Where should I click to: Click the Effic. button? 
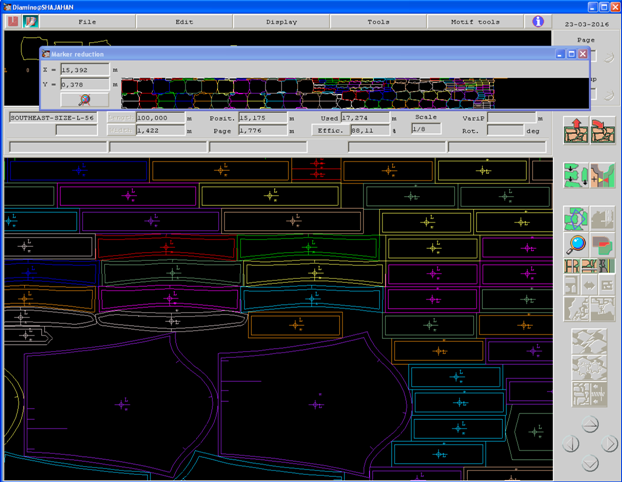pos(328,130)
